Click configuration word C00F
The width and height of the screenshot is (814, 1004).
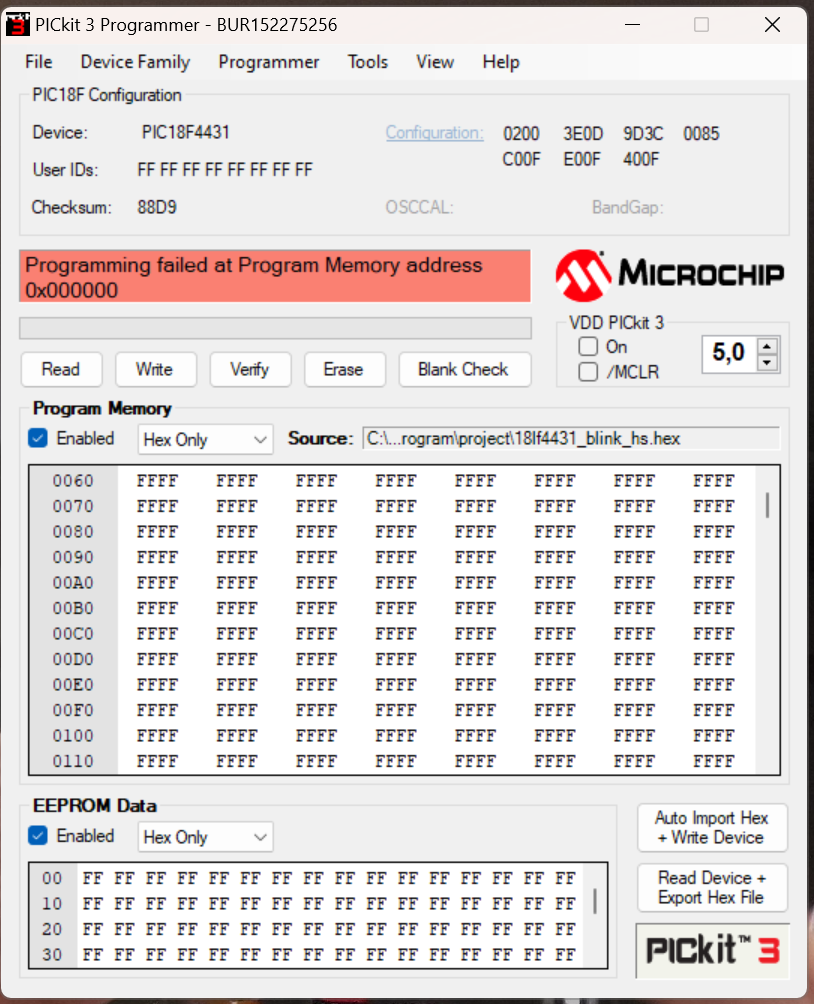(x=521, y=159)
